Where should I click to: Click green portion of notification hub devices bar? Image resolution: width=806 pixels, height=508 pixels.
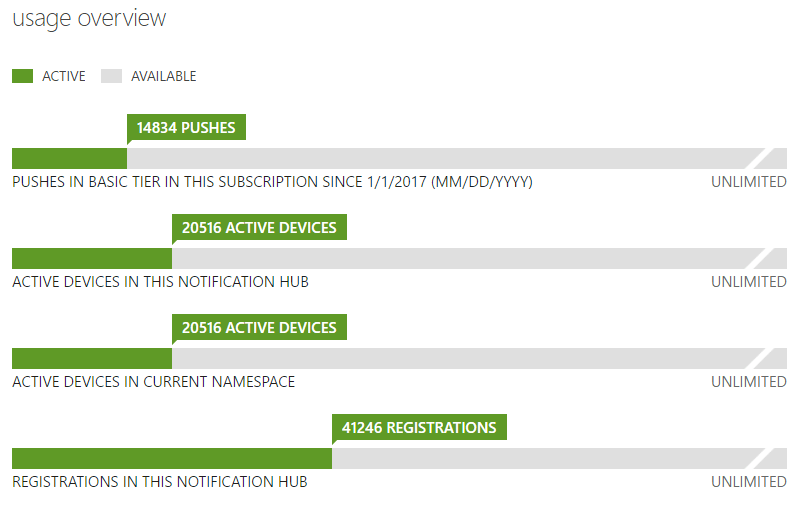click(x=92, y=259)
